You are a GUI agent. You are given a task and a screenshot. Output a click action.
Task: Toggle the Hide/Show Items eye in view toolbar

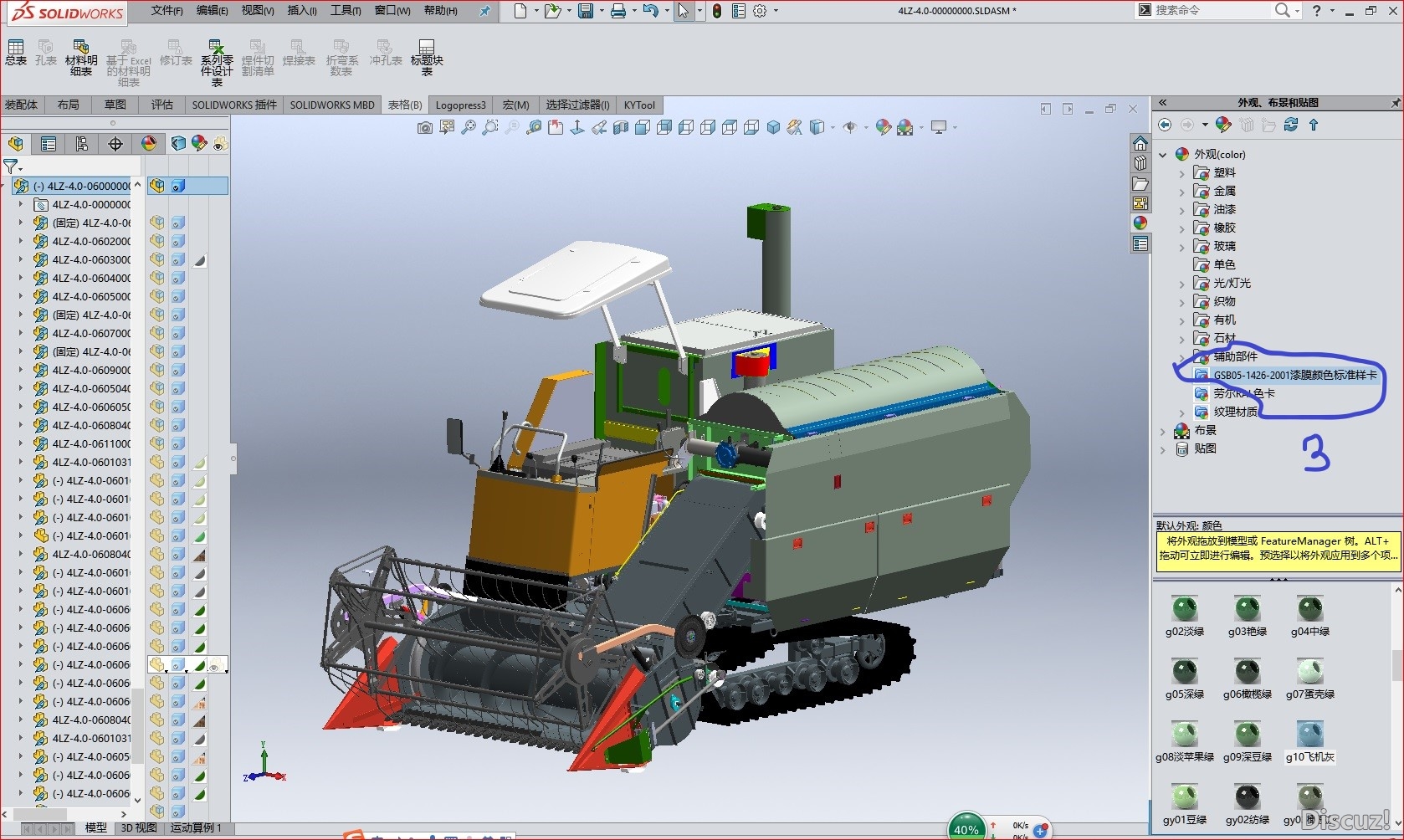click(850, 127)
